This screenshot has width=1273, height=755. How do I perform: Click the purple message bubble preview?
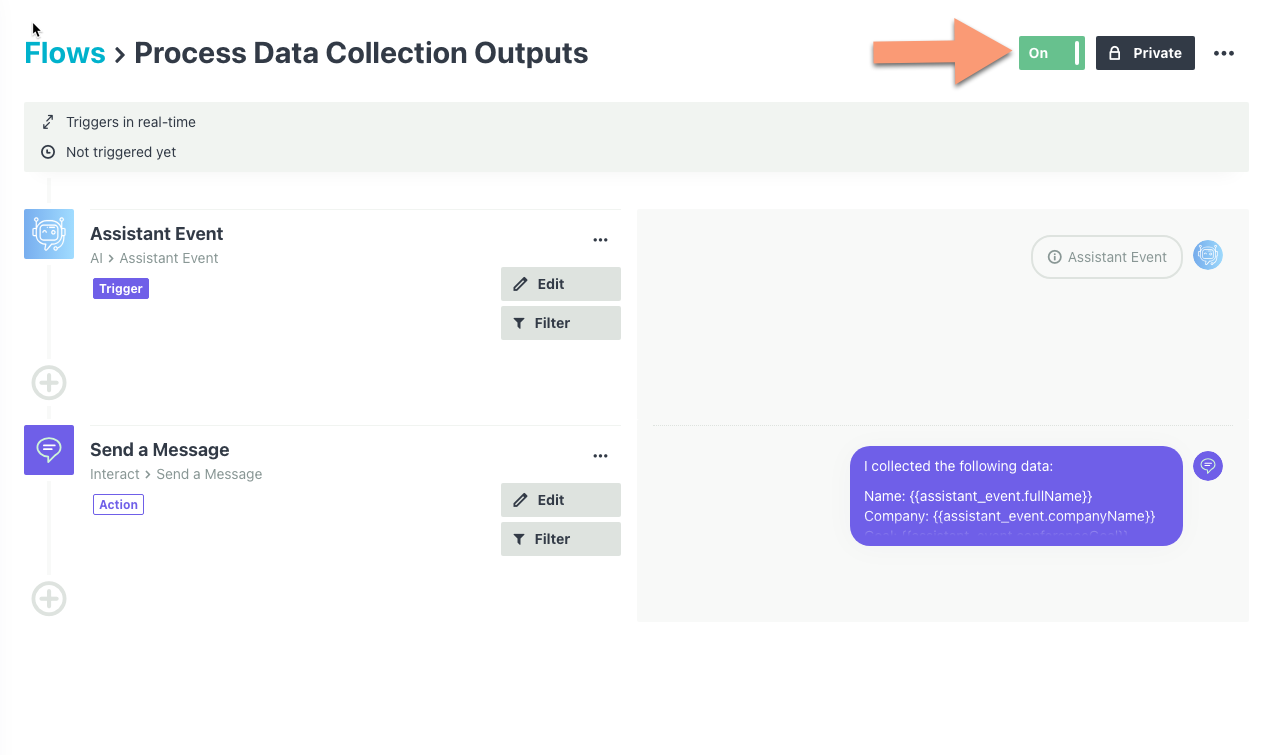click(1016, 495)
